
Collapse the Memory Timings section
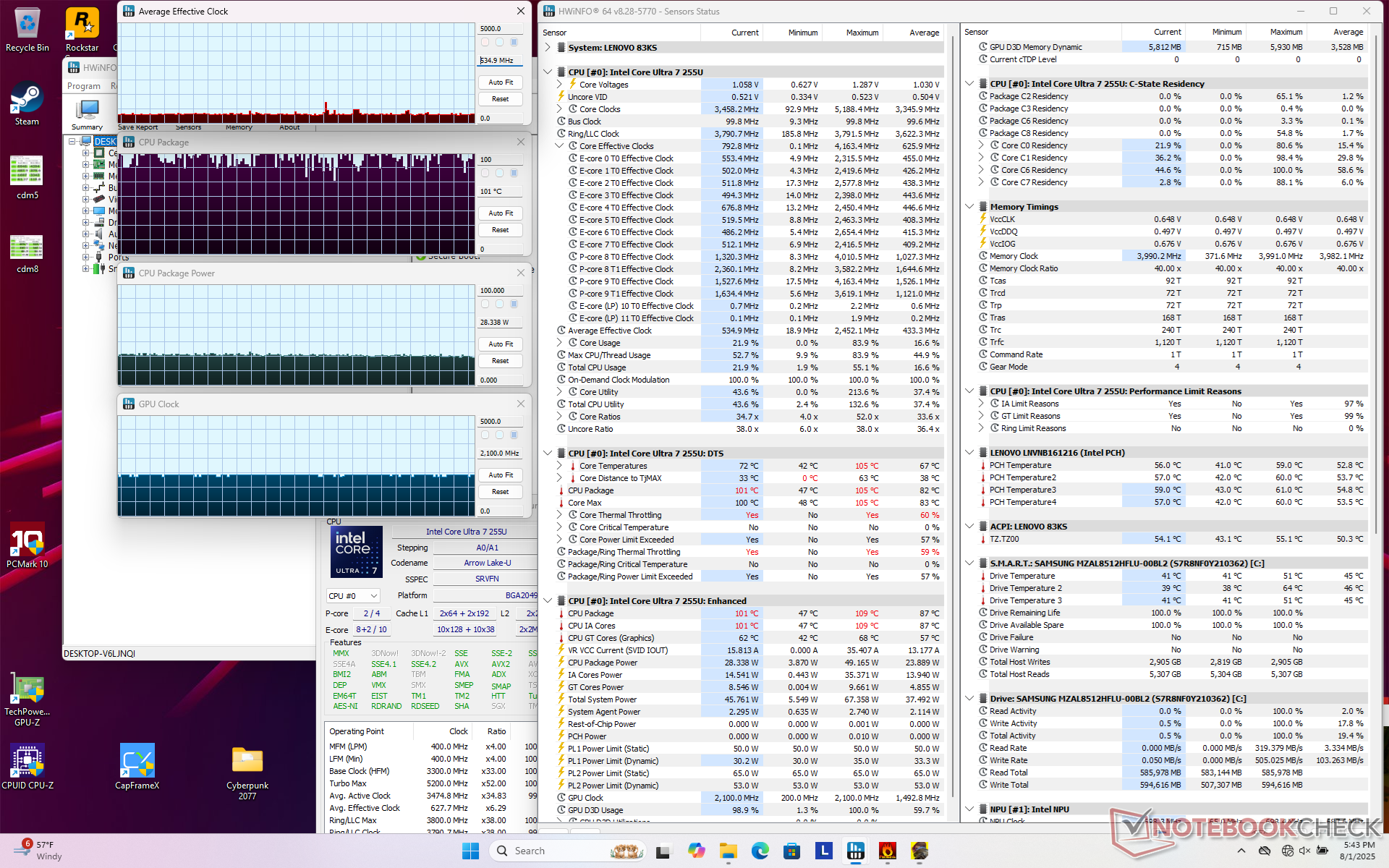pos(969,207)
